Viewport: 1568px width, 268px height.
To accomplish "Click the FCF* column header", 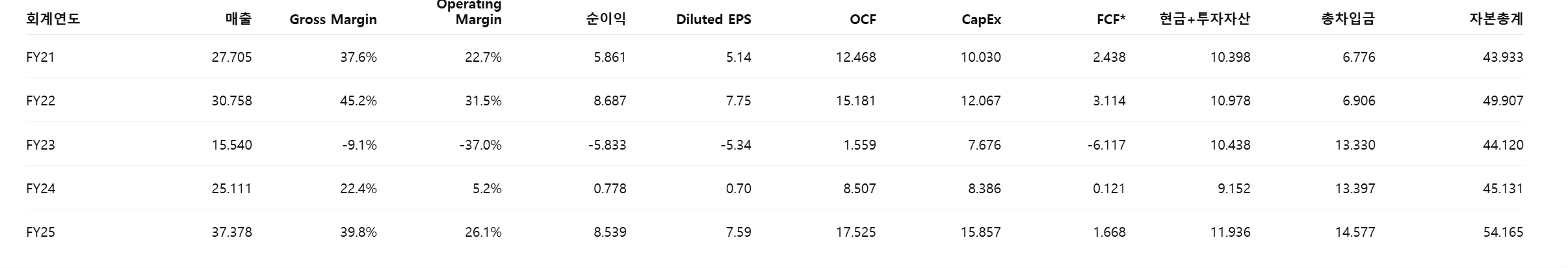I will point(1111,20).
